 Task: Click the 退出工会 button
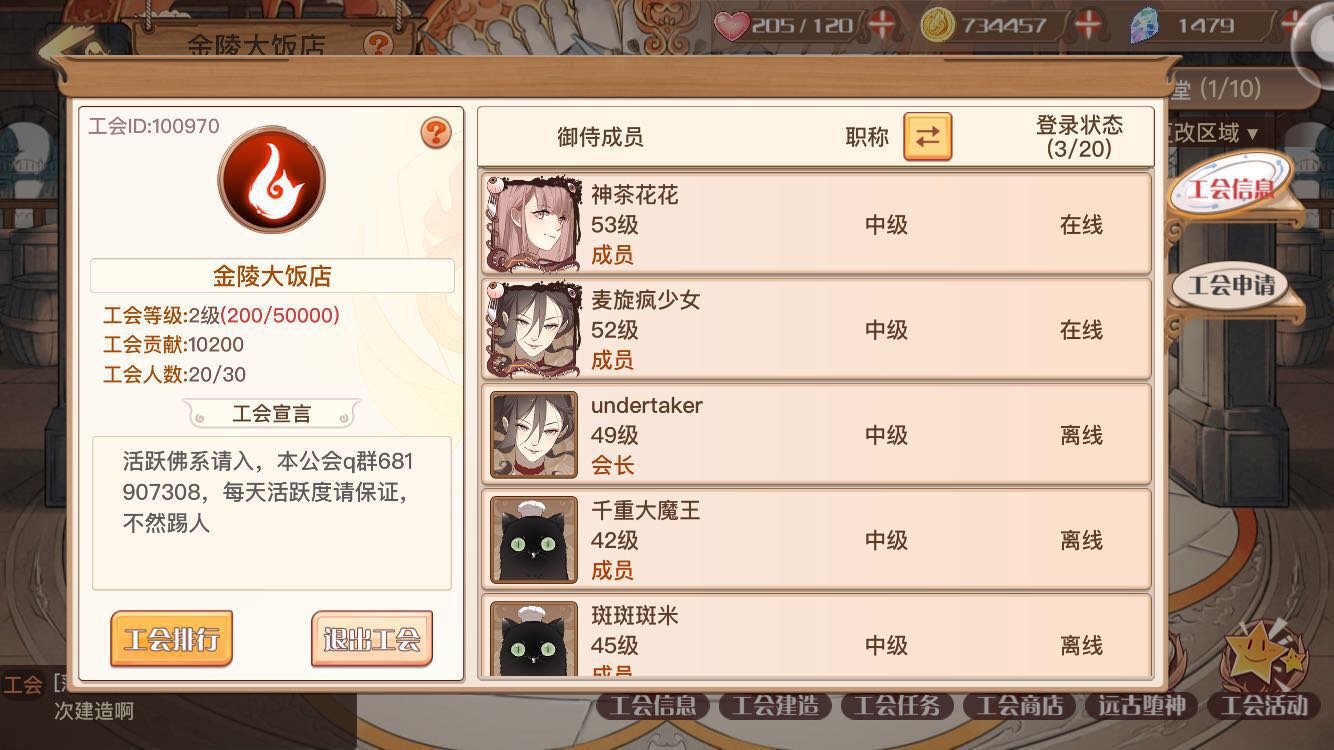(x=372, y=639)
